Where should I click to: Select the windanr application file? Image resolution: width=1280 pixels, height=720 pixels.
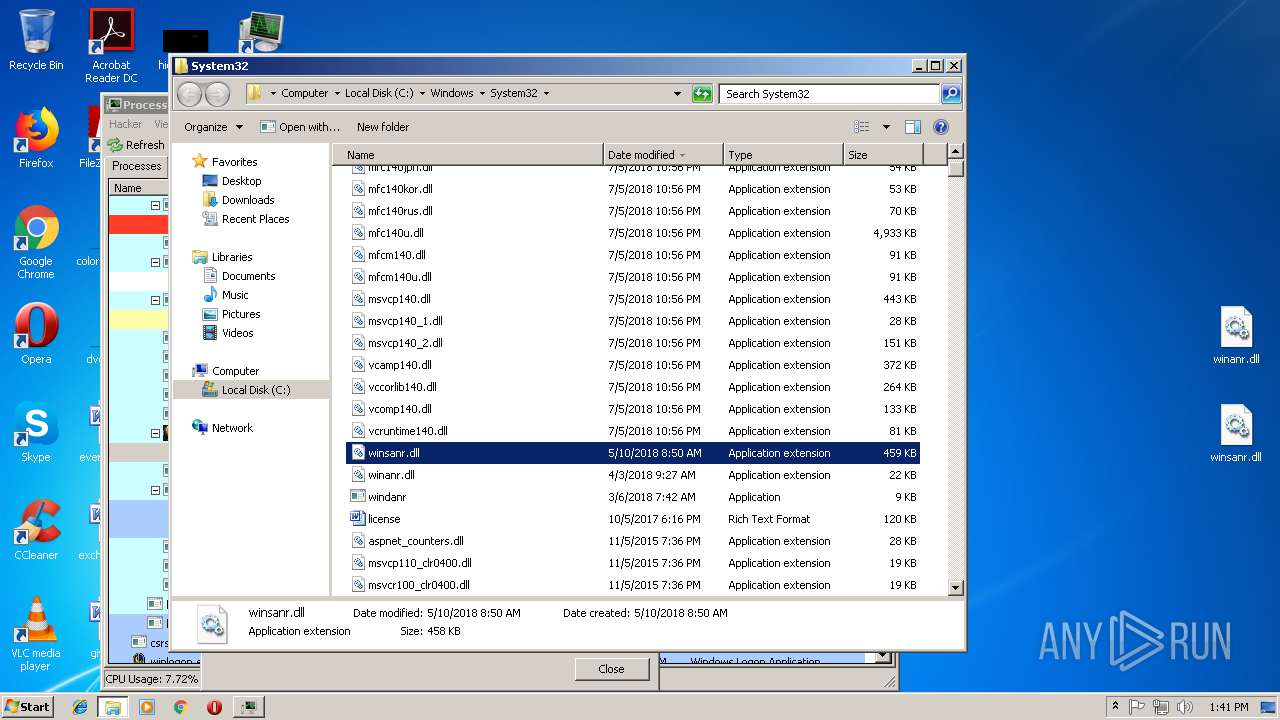coord(633,497)
